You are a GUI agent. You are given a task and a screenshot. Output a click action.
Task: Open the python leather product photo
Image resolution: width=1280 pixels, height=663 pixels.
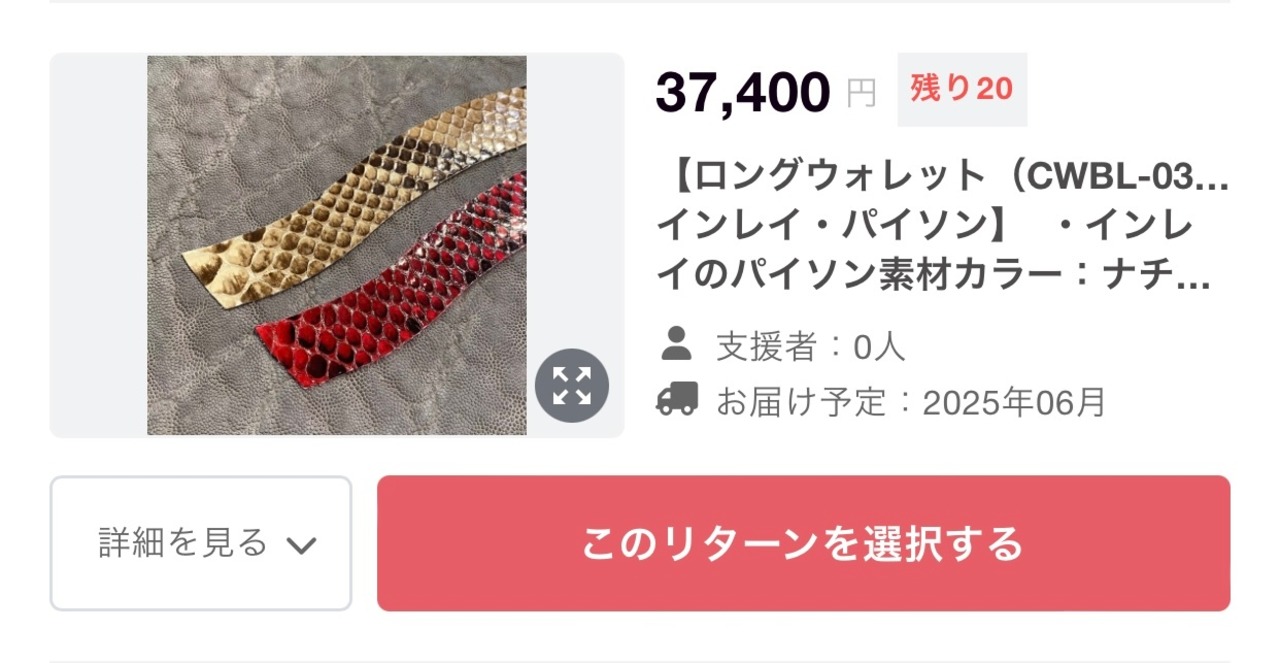[x=337, y=245]
